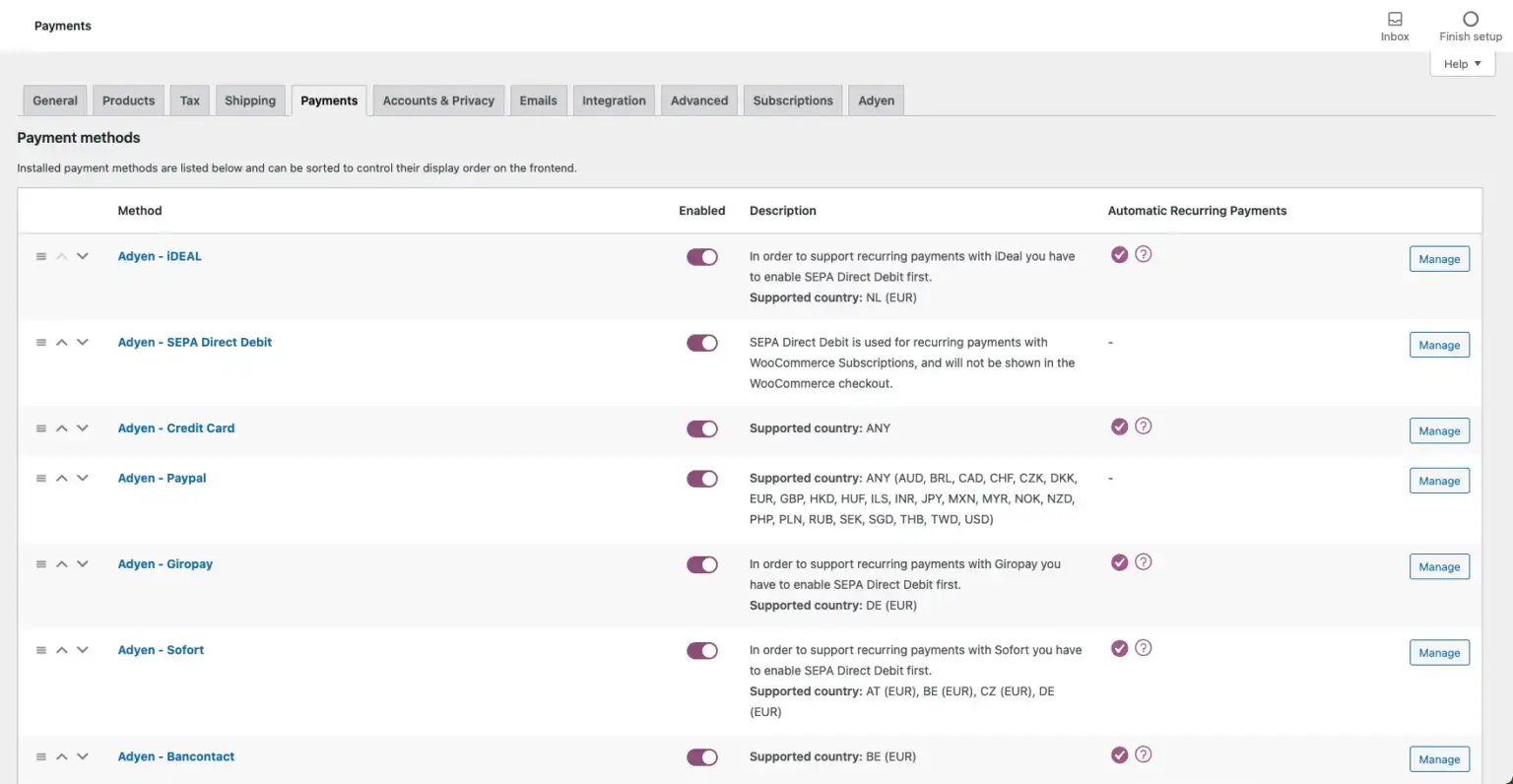Disable the Adyen - Bancontact toggle

(702, 757)
